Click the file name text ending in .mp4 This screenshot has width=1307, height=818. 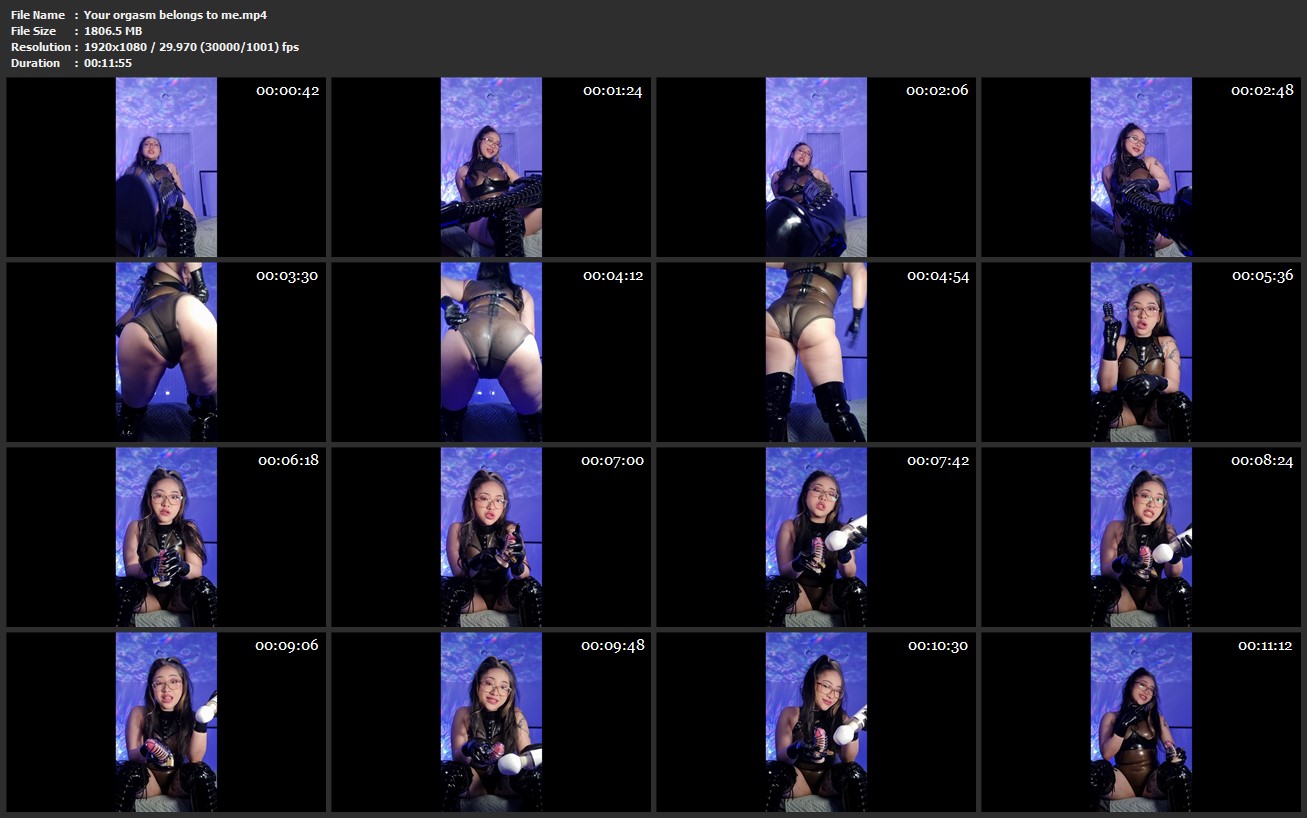[175, 15]
